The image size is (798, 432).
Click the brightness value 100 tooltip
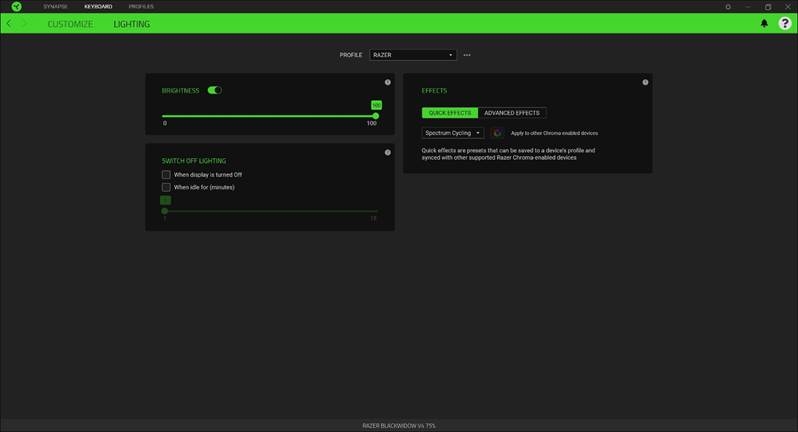coord(376,105)
